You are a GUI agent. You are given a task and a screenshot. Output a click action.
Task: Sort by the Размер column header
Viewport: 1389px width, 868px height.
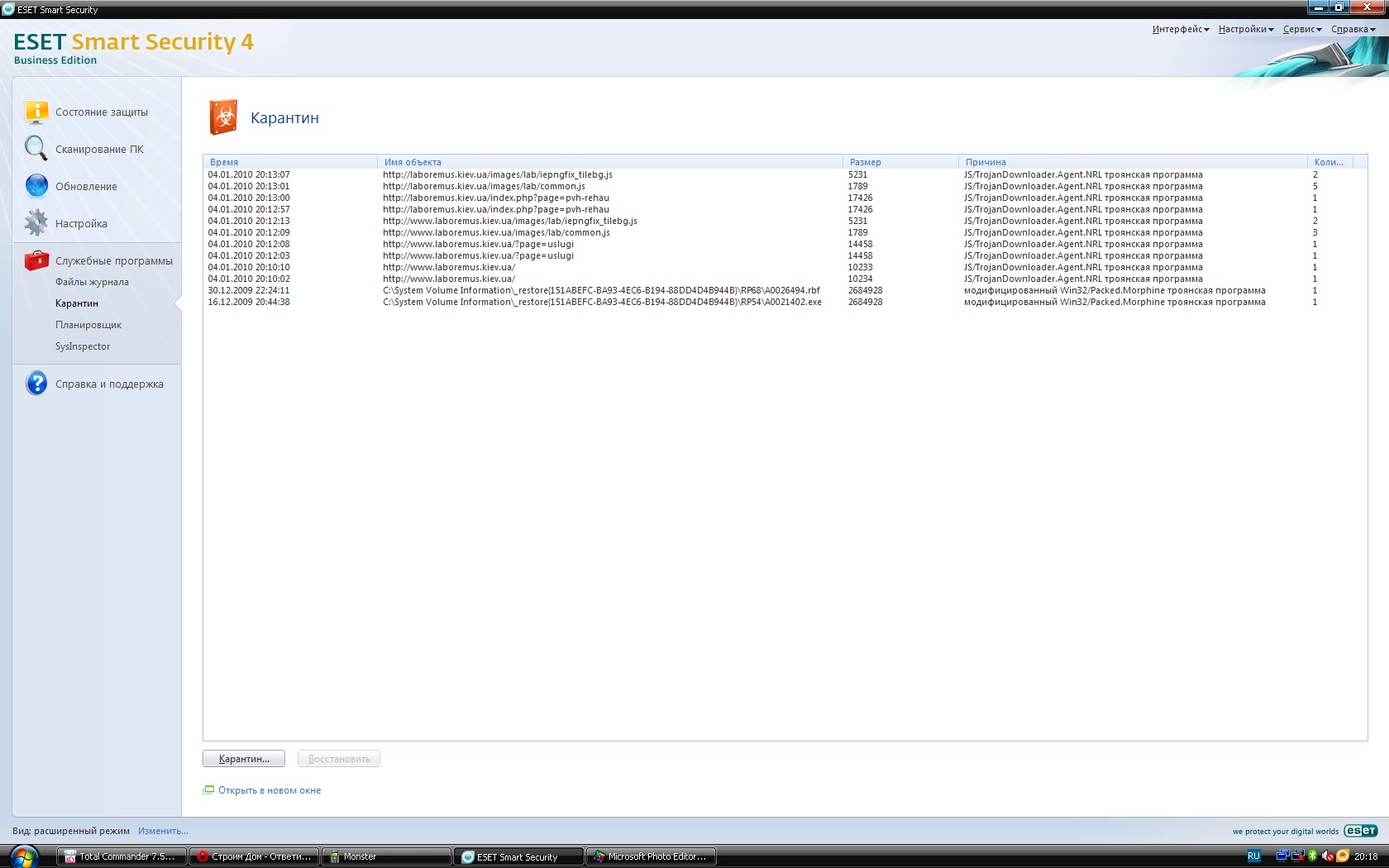[901, 162]
